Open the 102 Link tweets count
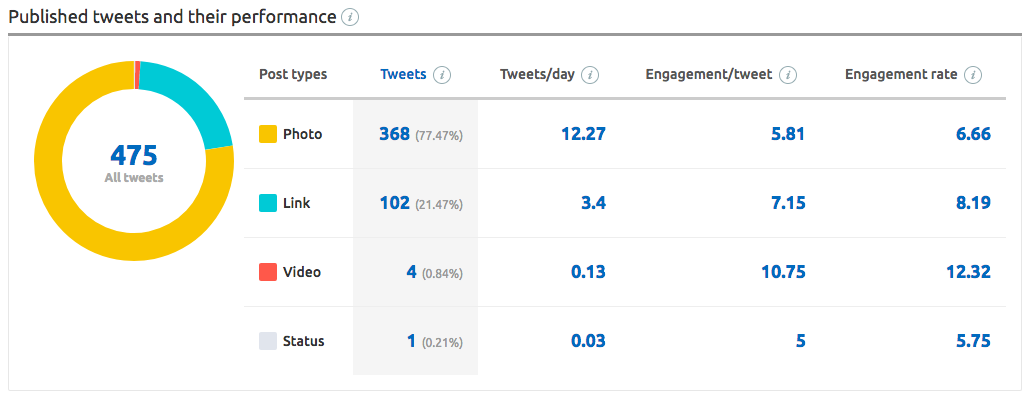 click(x=395, y=204)
